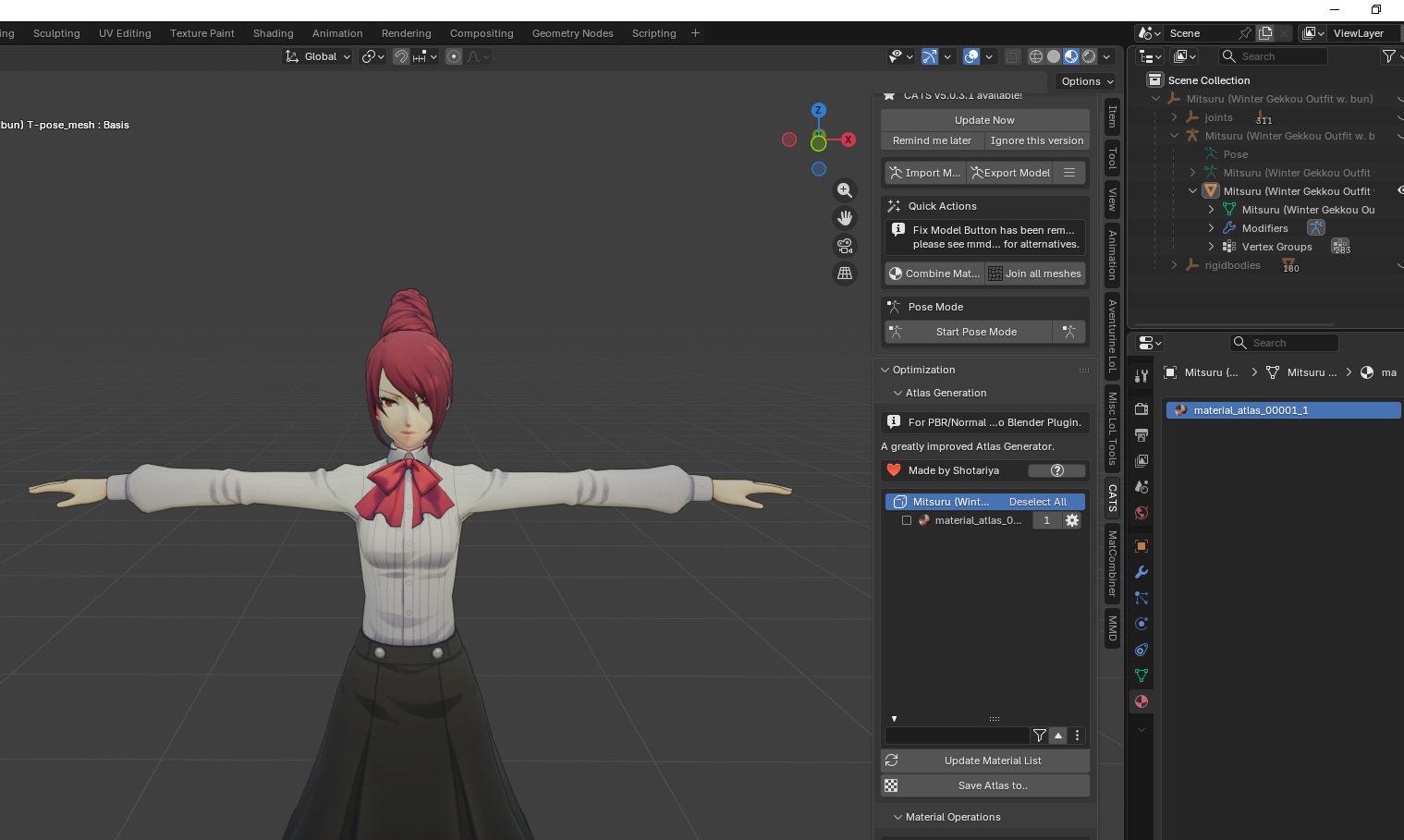Open the Modifiers properties tab wrench icon
Screen dimensions: 1404x840
1142,572
